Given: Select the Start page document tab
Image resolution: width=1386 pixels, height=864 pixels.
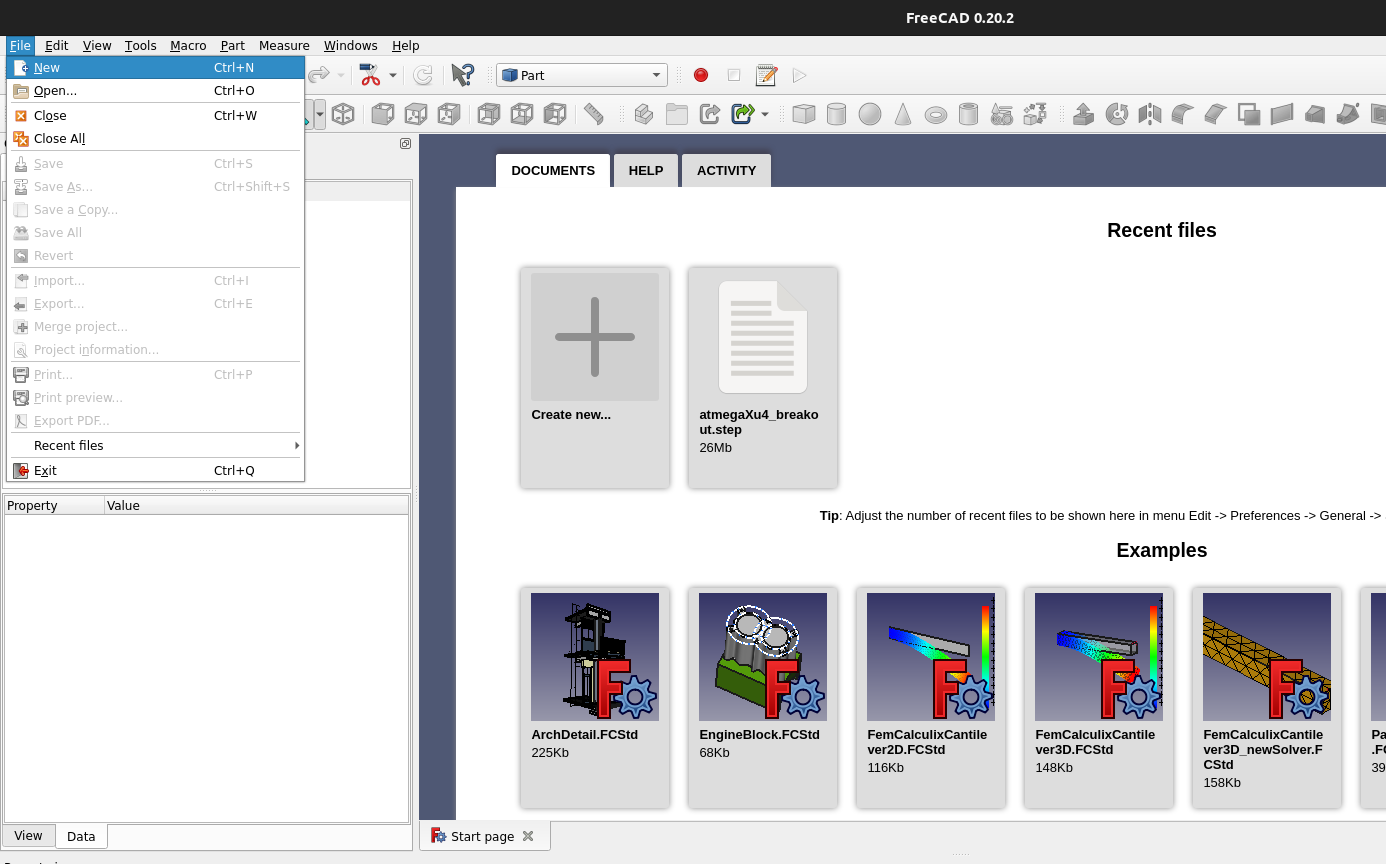Looking at the screenshot, I should (x=482, y=836).
